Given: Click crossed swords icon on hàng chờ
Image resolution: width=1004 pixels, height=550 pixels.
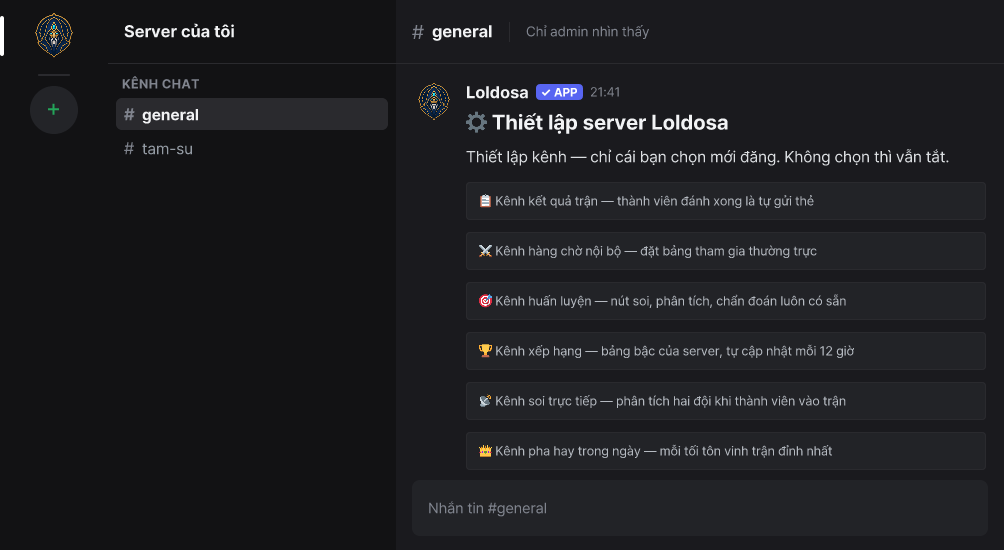Looking at the screenshot, I should (x=485, y=251).
